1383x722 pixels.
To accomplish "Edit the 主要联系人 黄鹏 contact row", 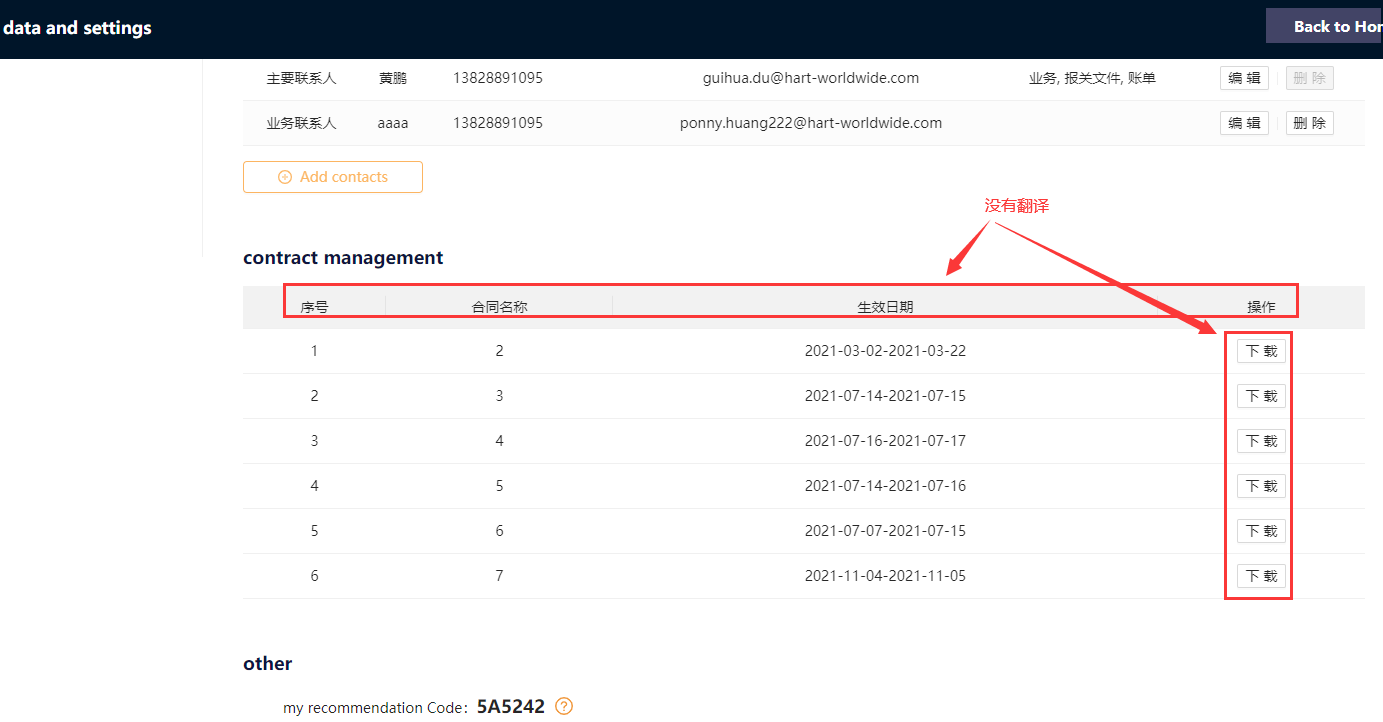I will pyautogui.click(x=1244, y=78).
